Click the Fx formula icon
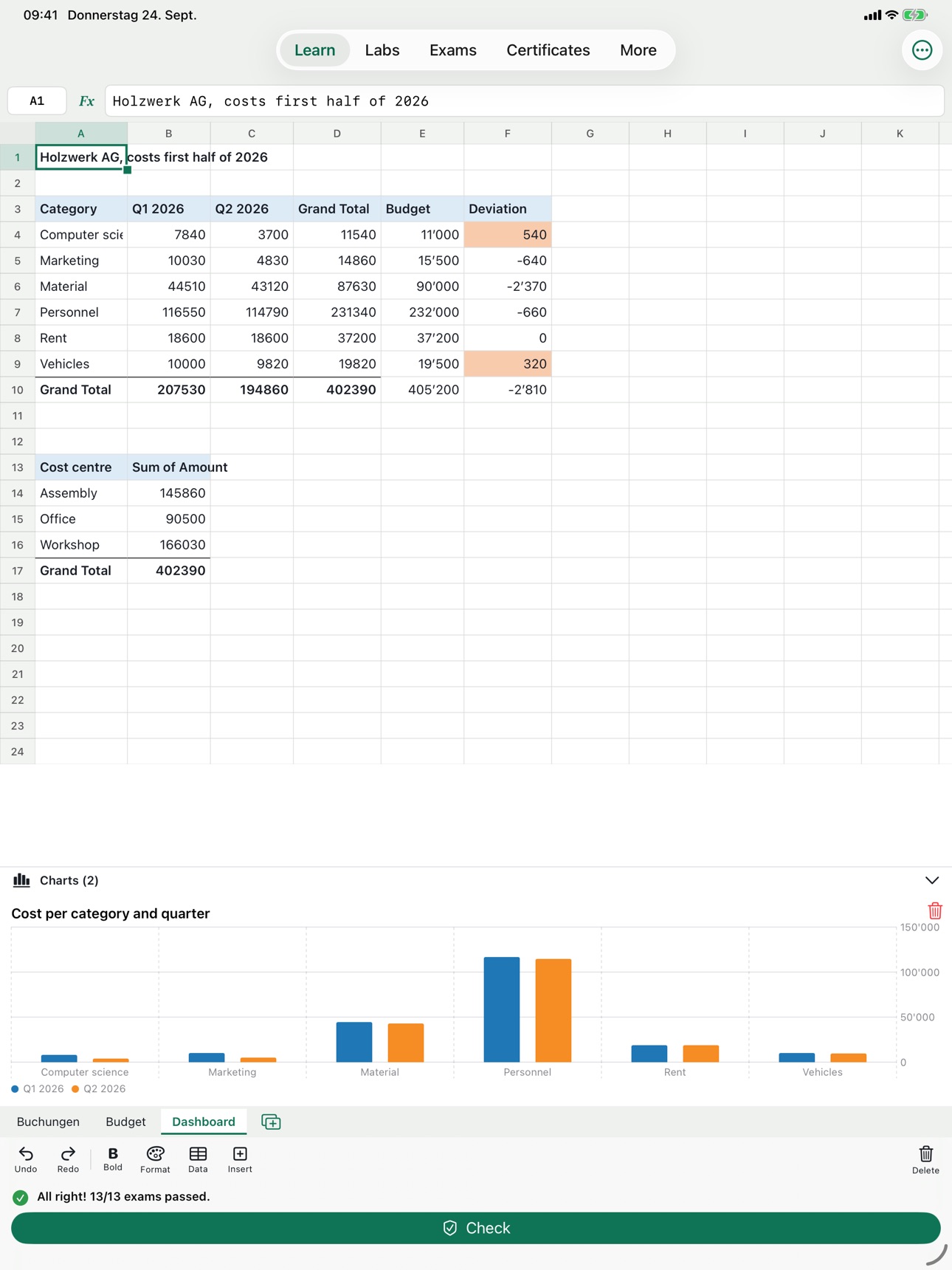952x1270 pixels. point(86,101)
